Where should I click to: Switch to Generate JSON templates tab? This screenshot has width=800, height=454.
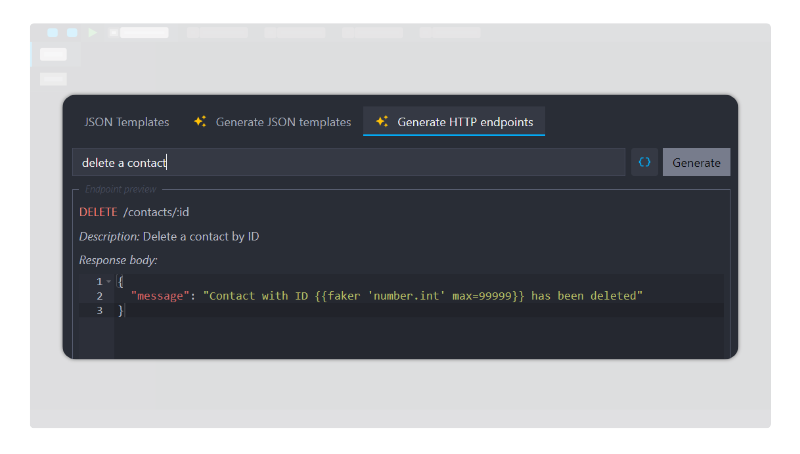[283, 122]
